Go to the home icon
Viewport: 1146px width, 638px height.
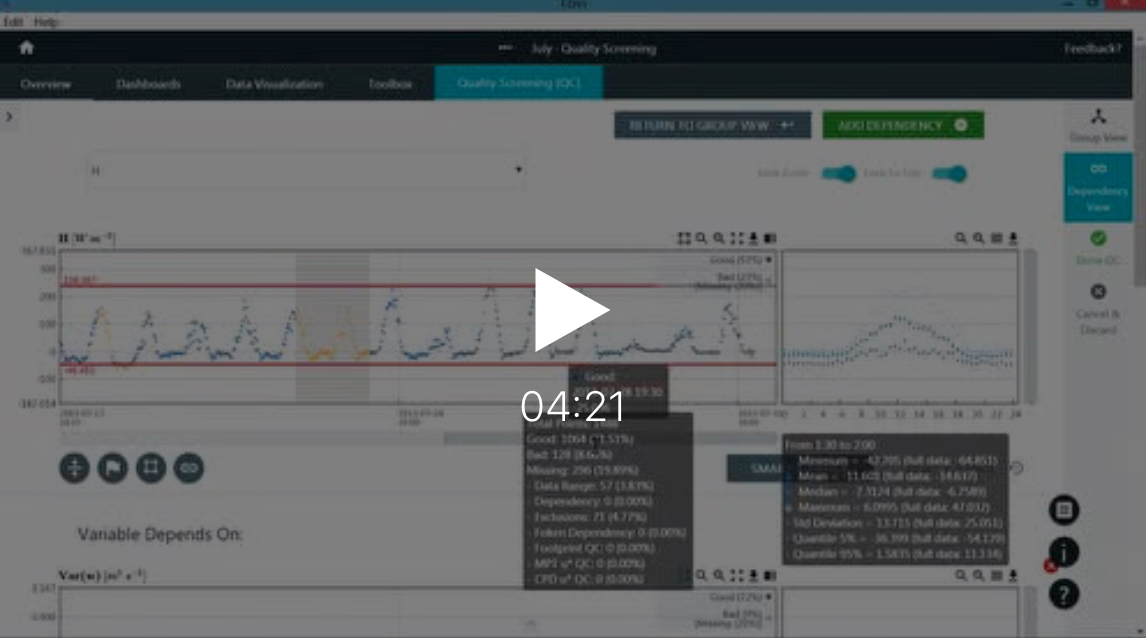(26, 48)
